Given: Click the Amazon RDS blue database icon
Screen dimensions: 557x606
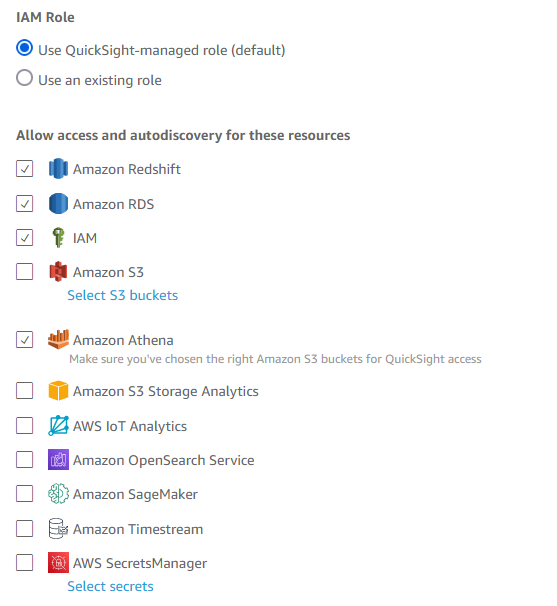Looking at the screenshot, I should 58,203.
